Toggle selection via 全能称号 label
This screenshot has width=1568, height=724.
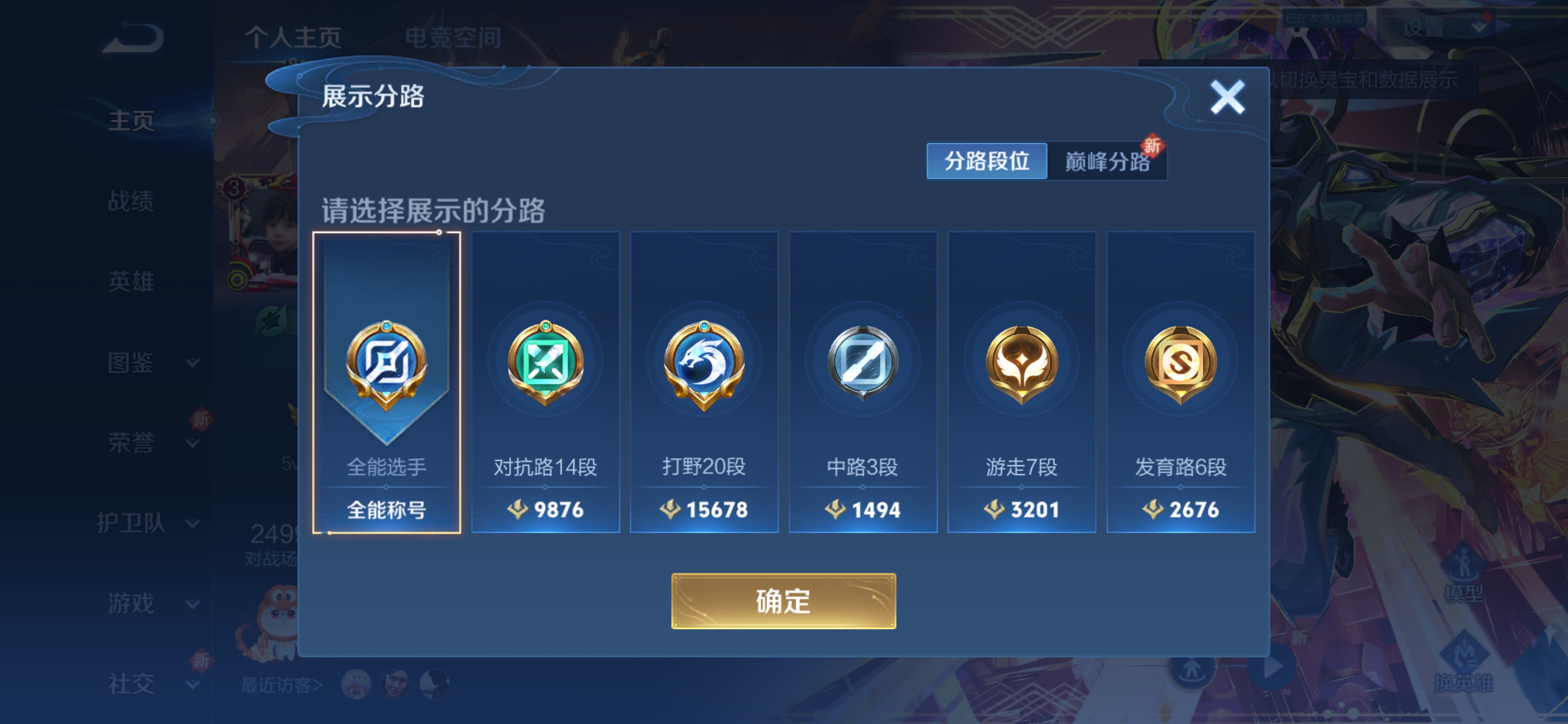(x=387, y=509)
